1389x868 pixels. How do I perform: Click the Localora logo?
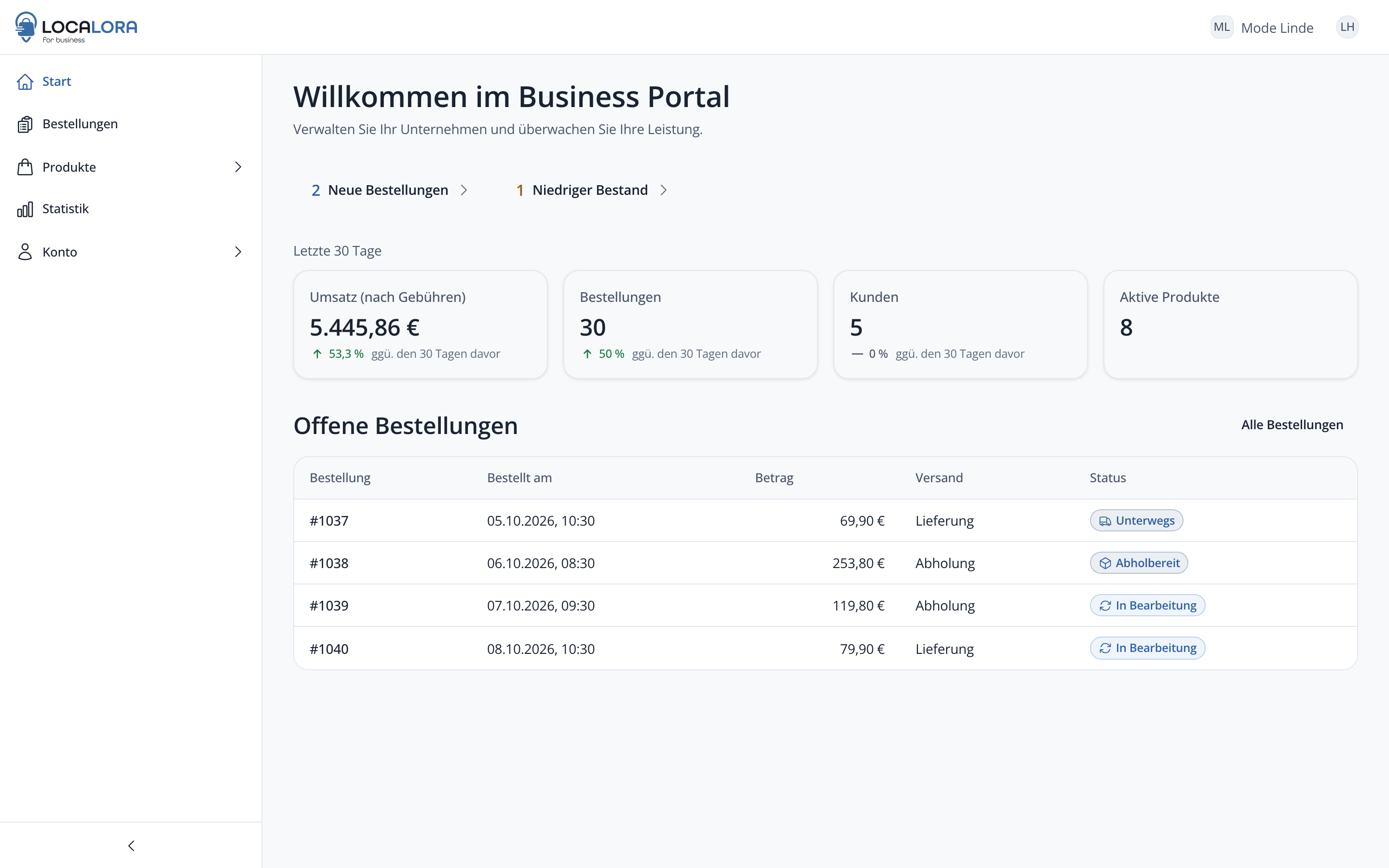[76, 27]
